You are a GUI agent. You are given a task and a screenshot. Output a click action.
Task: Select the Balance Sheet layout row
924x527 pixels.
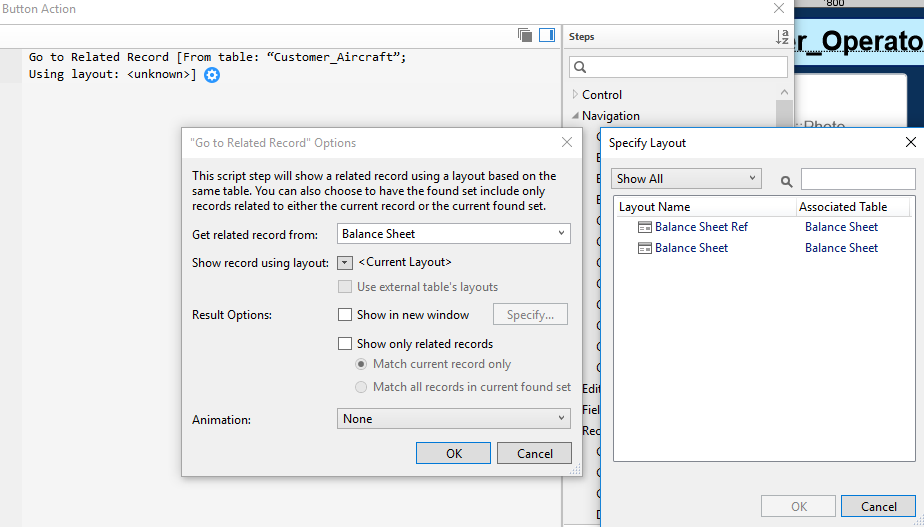(x=691, y=248)
